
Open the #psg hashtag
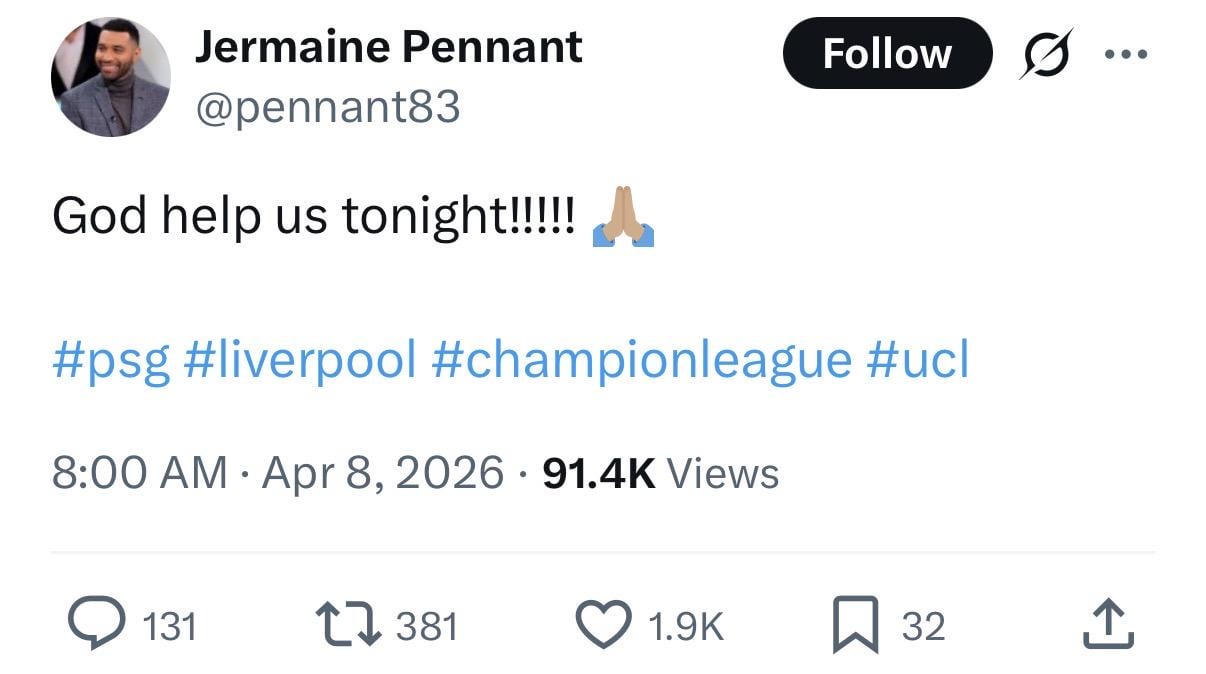tap(110, 360)
